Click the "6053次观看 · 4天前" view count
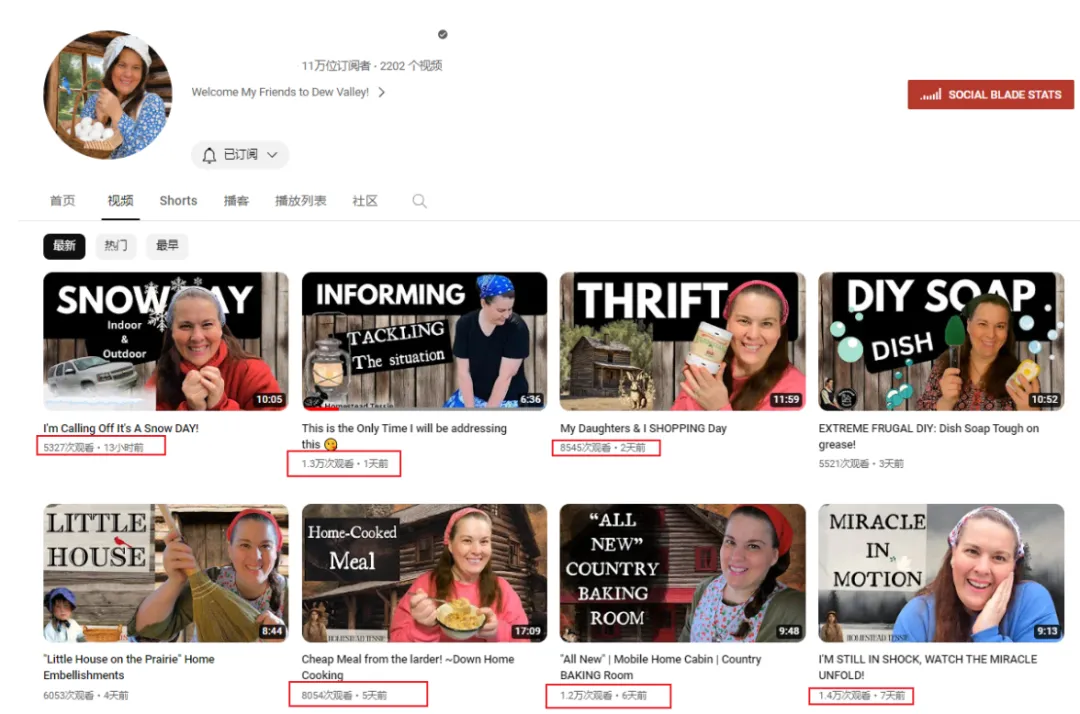This screenshot has width=1080, height=714. coord(86,696)
